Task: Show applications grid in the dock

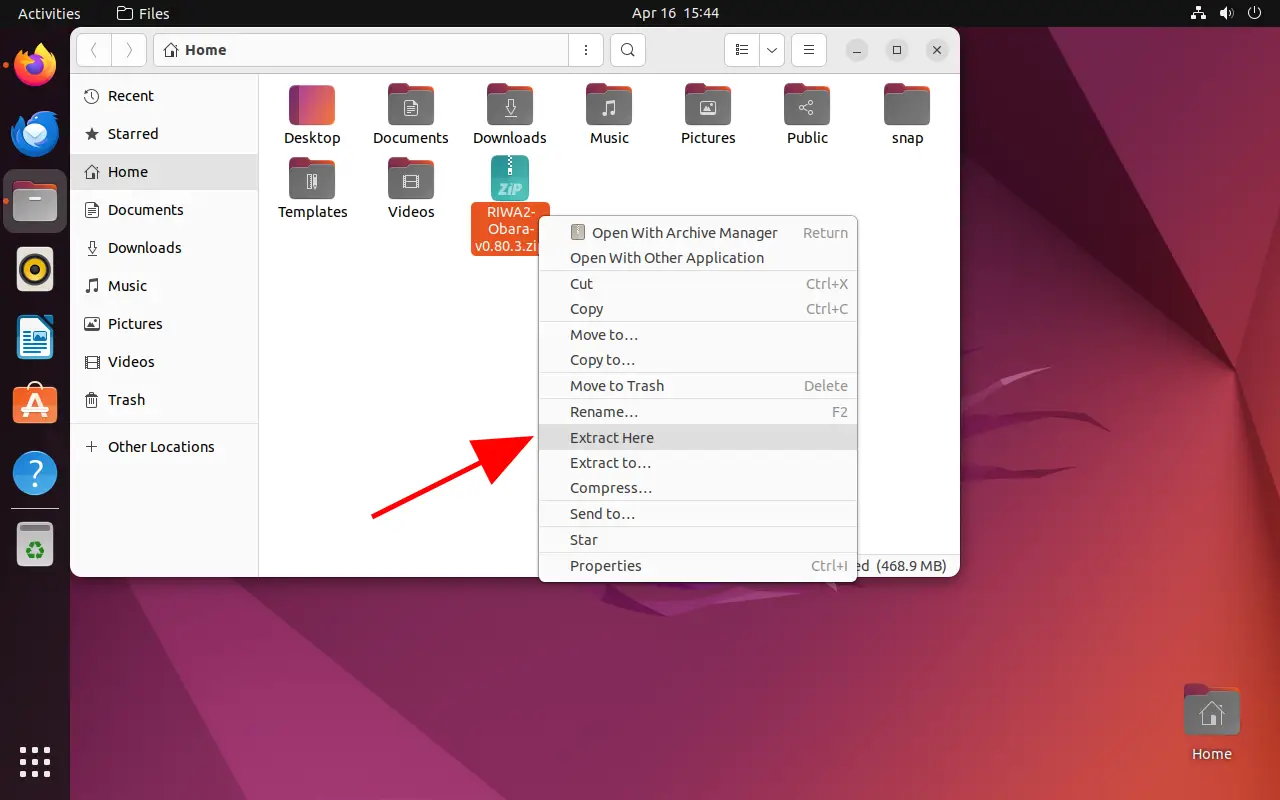Action: [x=35, y=761]
